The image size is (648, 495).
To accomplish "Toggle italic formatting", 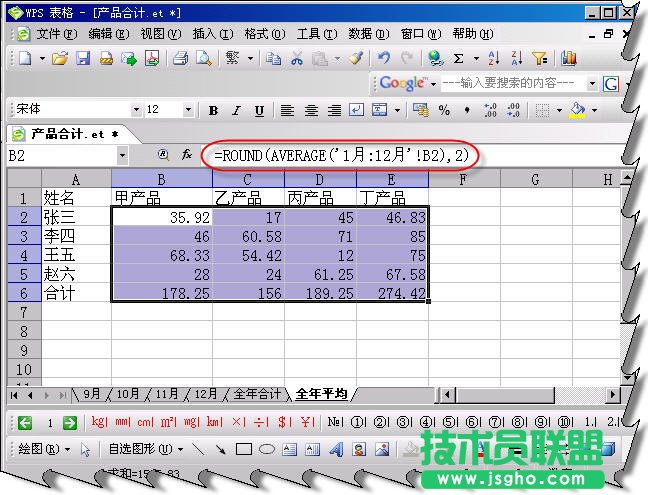I will (236, 110).
